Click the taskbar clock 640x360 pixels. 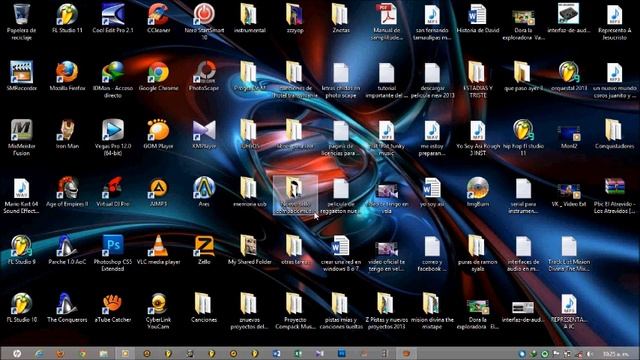(x=616, y=353)
